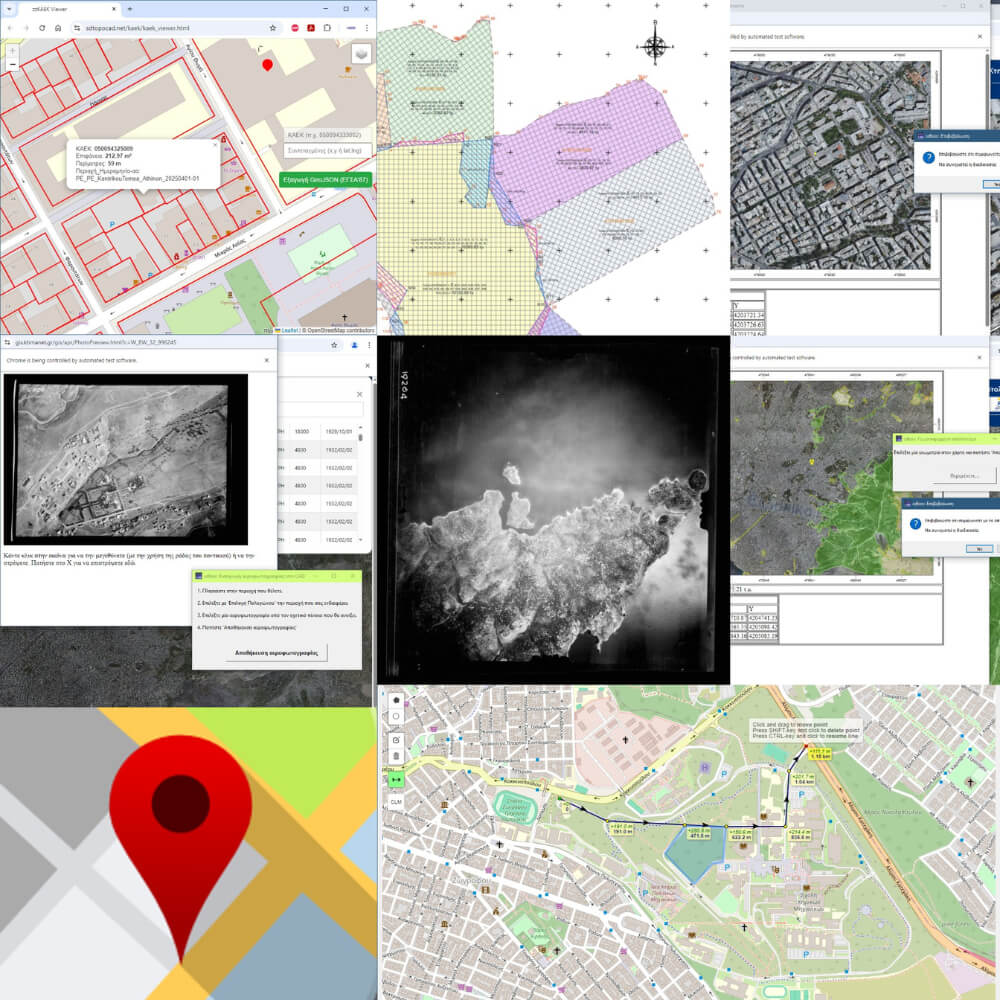
Task: Open the tab search dropdown arrow
Action: coord(9,9)
